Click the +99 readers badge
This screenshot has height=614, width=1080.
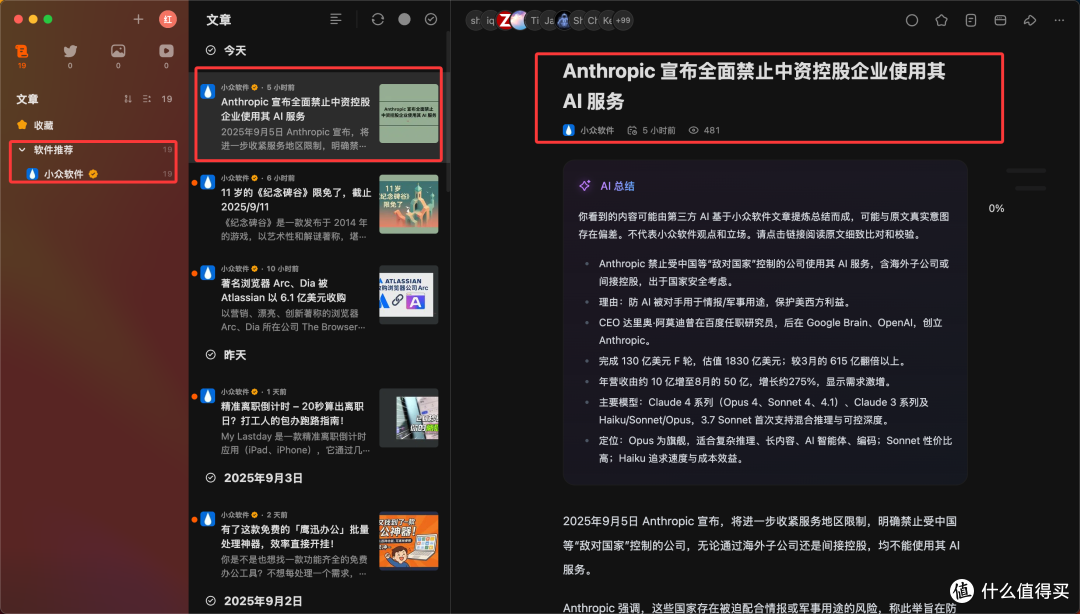pyautogui.click(x=623, y=21)
